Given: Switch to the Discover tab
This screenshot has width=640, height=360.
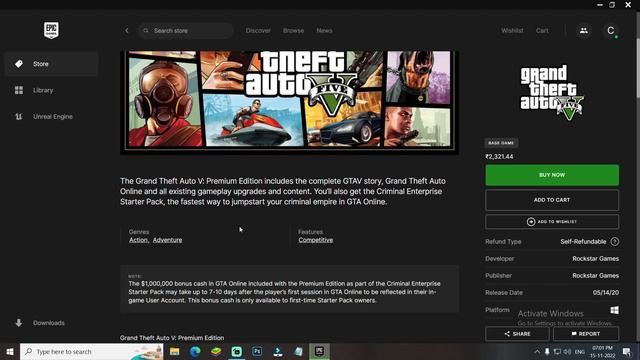Looking at the screenshot, I should tap(258, 31).
